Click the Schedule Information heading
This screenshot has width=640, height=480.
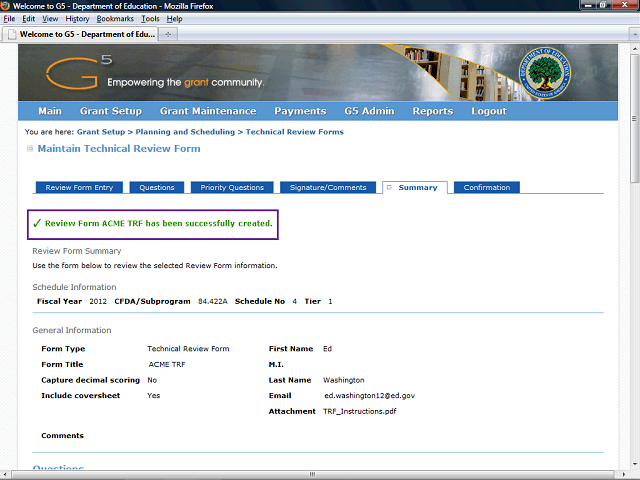tap(74, 287)
